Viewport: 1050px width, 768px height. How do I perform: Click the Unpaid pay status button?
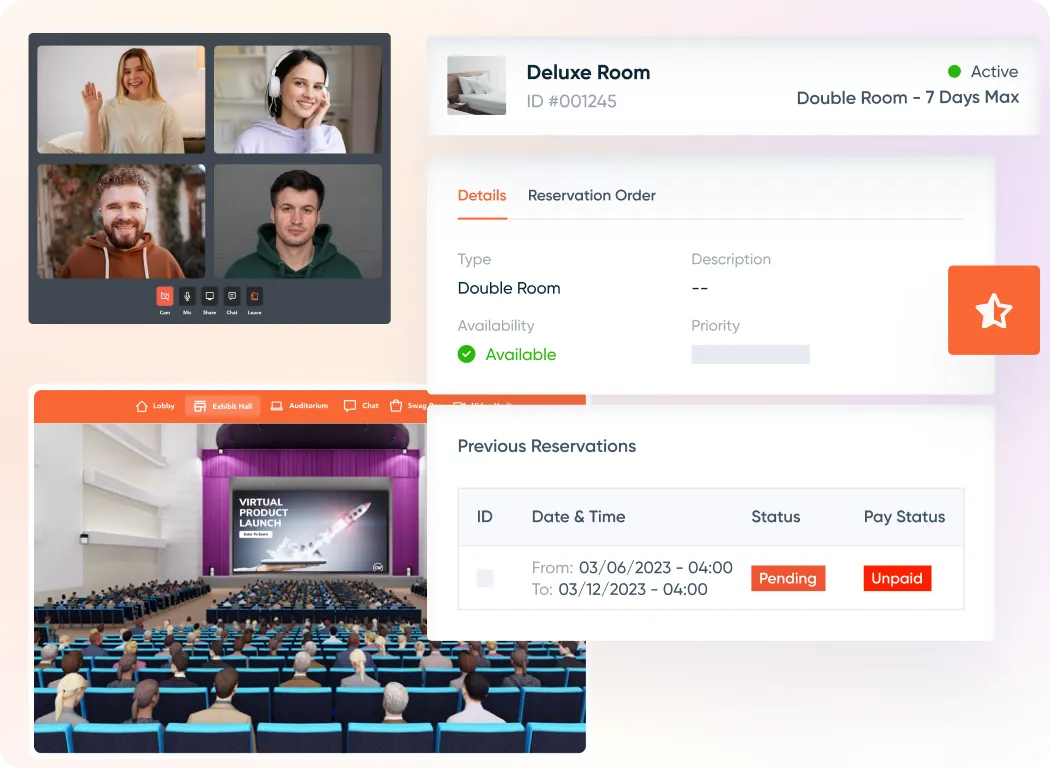[x=897, y=578]
